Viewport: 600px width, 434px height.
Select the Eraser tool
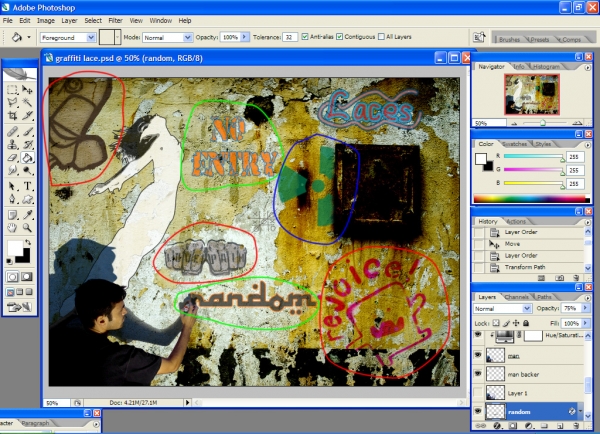12,157
